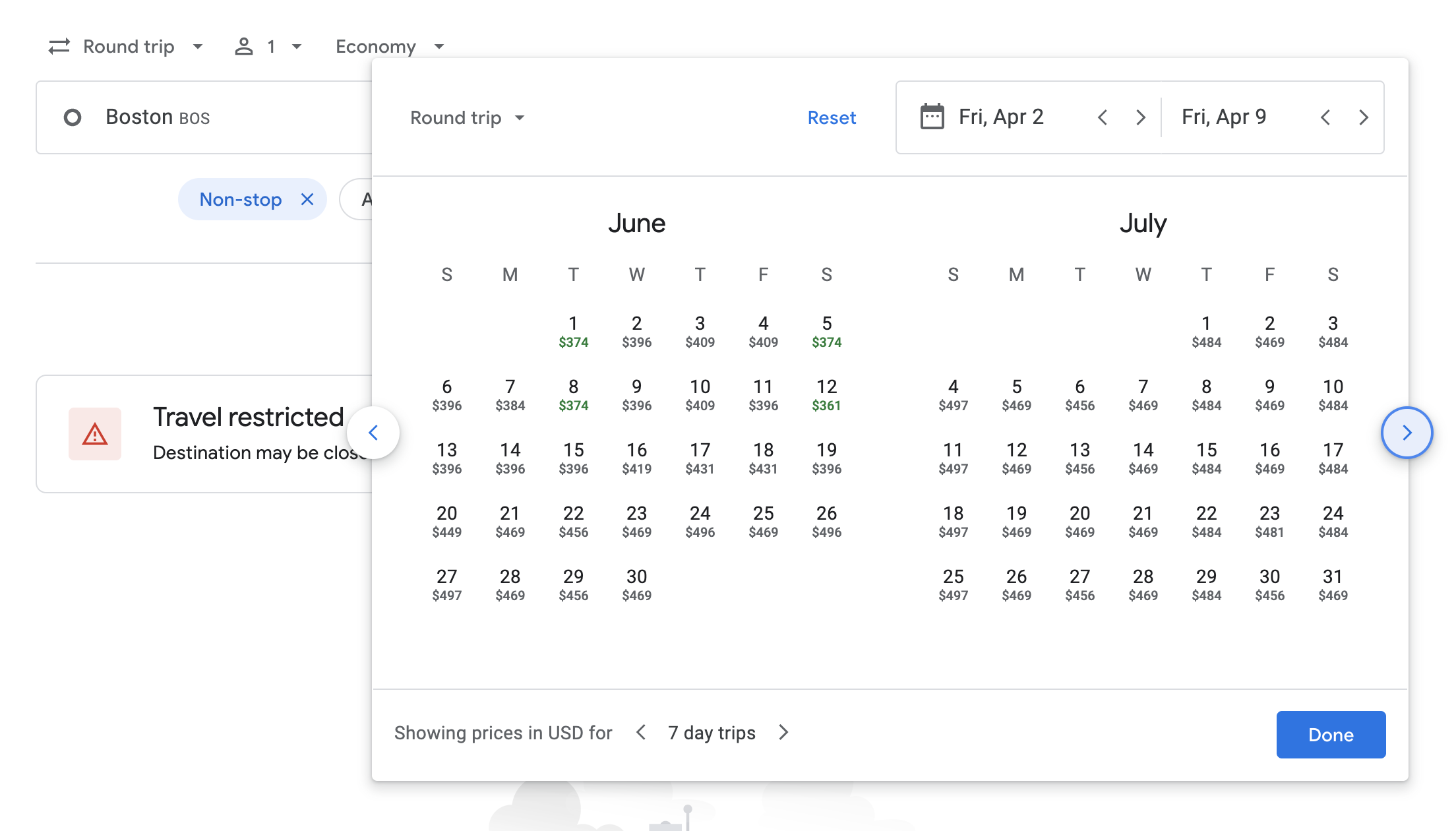Open Round trip dropdown in calendar panel
This screenshot has height=831, width=1456.
point(467,117)
